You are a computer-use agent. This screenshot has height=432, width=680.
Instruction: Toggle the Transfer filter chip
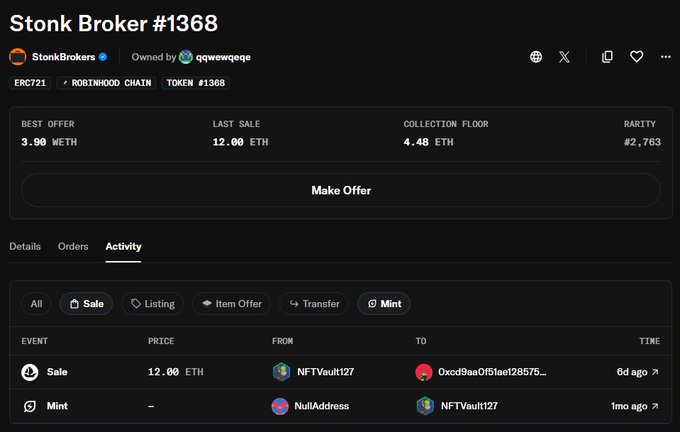314,304
